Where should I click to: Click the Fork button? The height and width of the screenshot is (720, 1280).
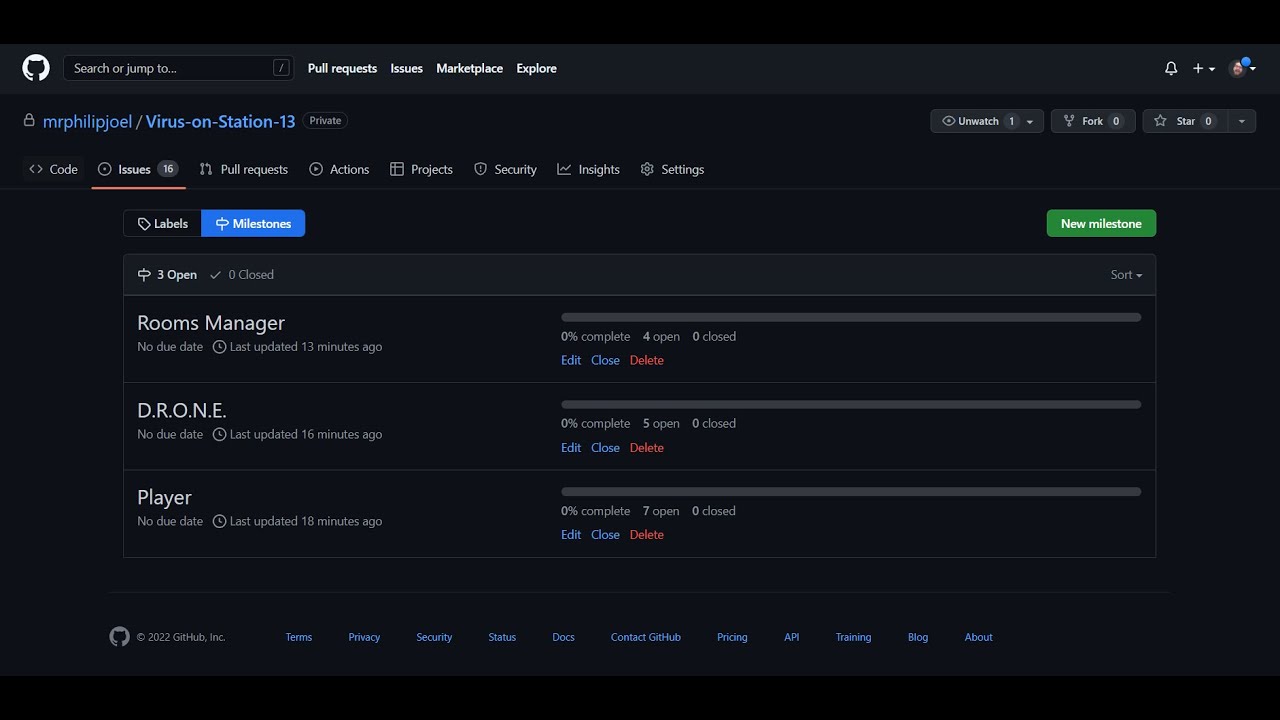coord(1093,121)
